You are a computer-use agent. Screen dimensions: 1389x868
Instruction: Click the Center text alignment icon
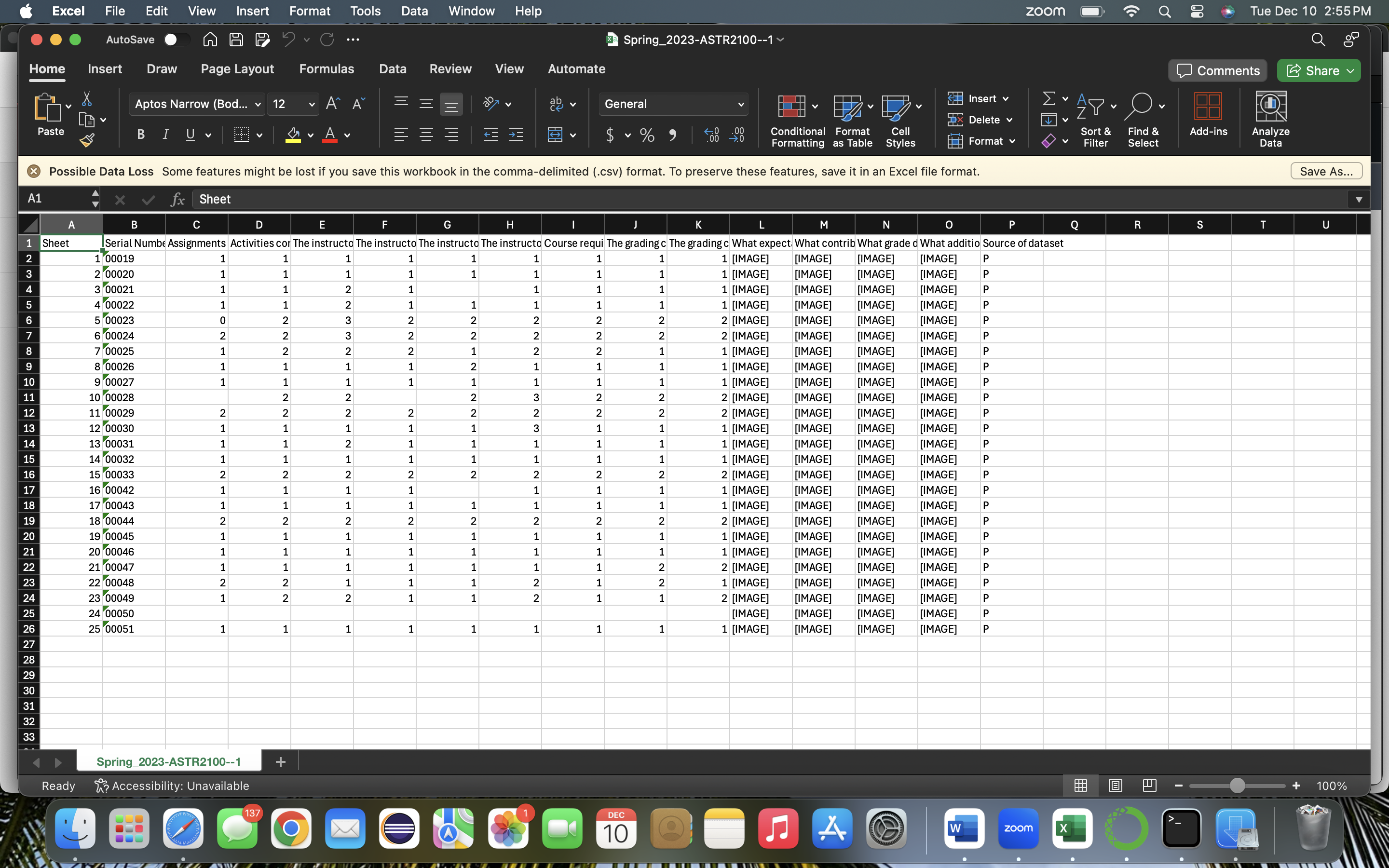[426, 136]
